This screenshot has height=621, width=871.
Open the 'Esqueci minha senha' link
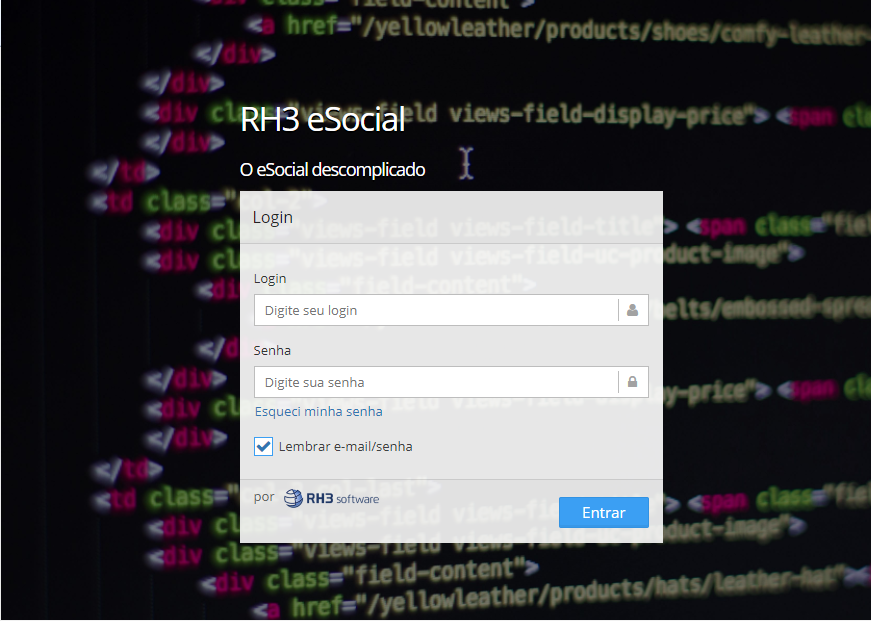tap(318, 411)
